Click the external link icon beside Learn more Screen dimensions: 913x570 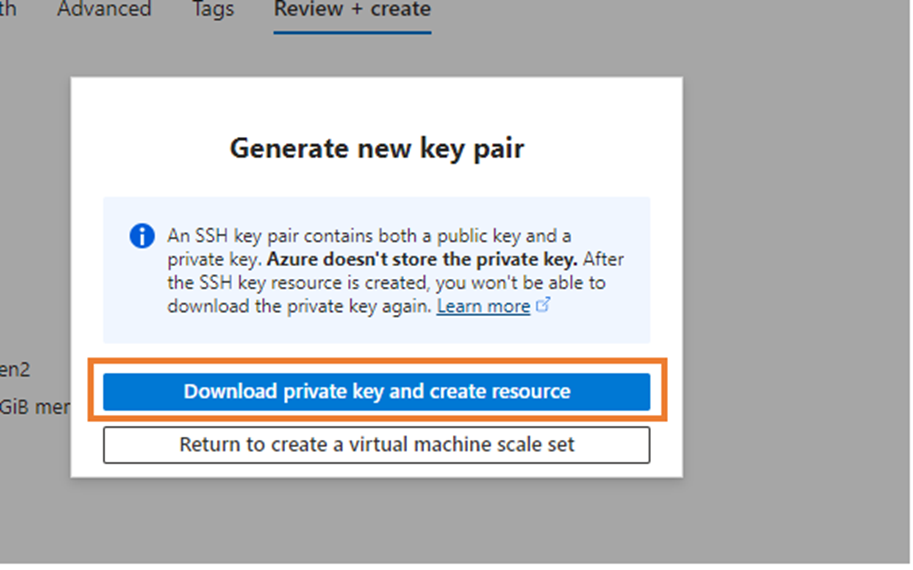click(x=543, y=306)
